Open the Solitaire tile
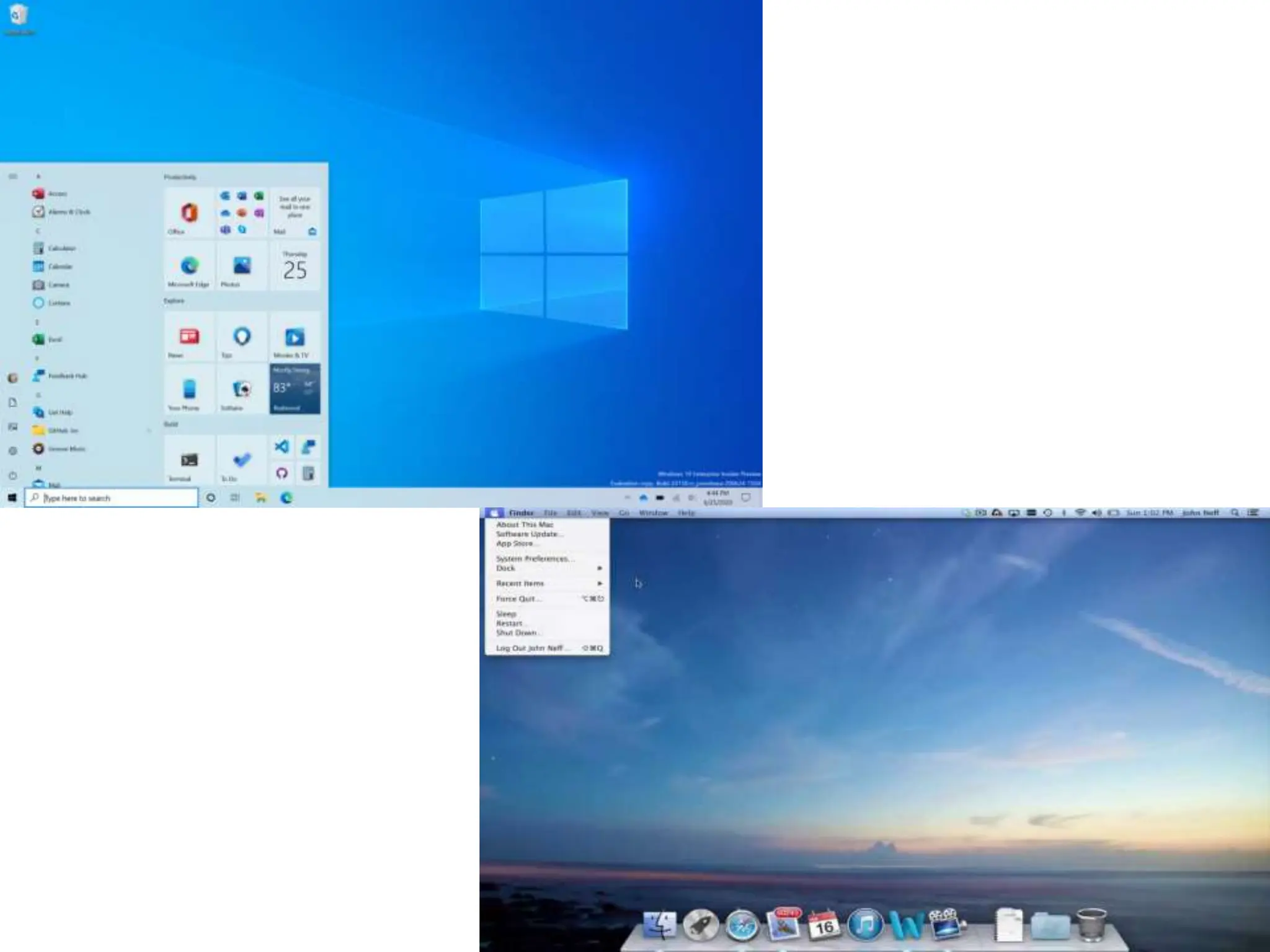The width and height of the screenshot is (1270, 952). tap(242, 389)
